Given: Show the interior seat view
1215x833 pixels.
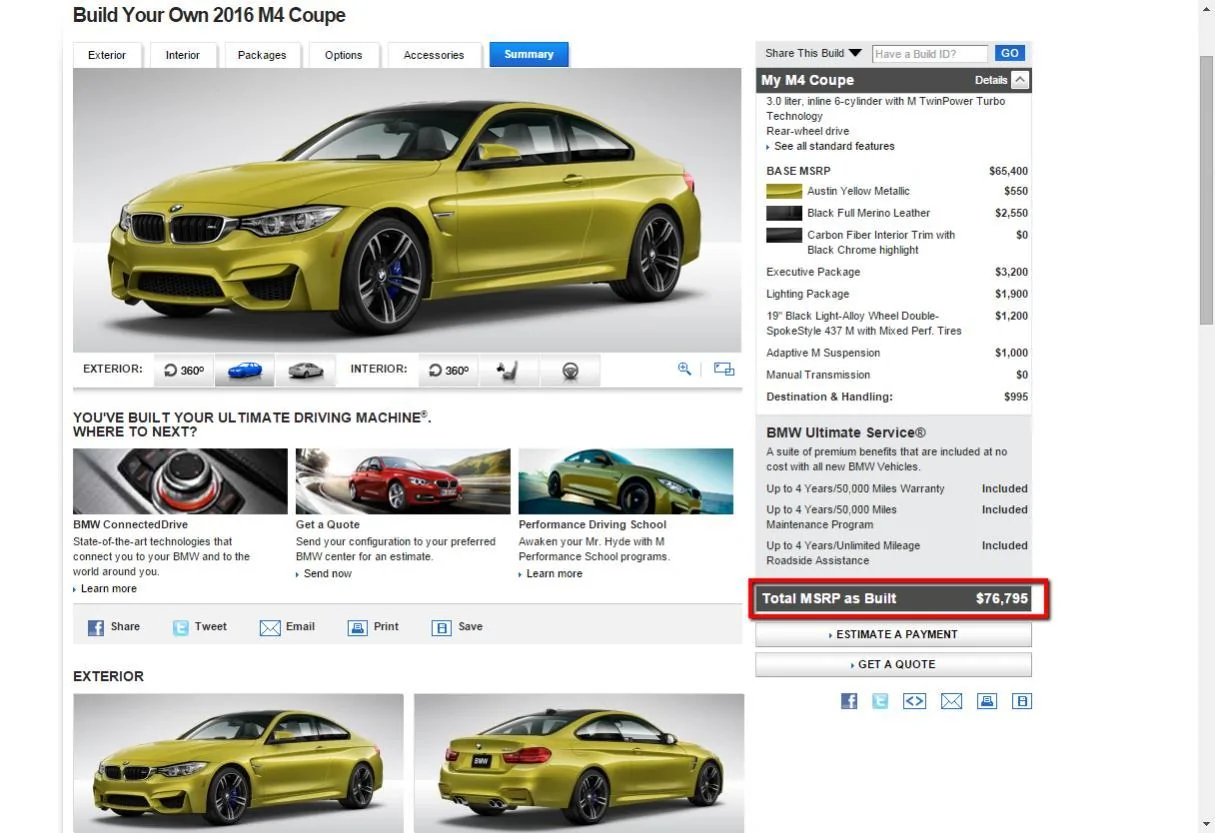Looking at the screenshot, I should point(508,370).
